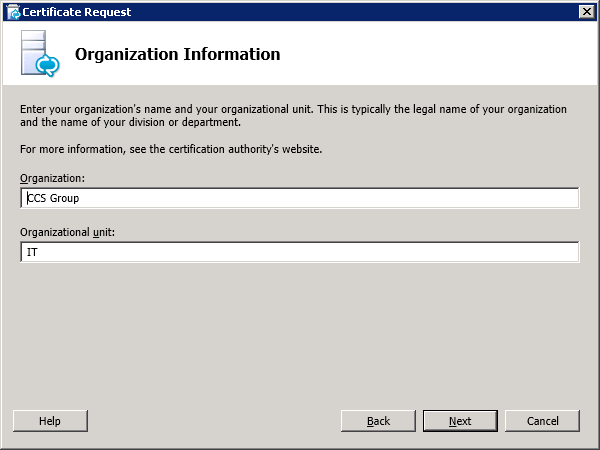This screenshot has height=450, width=600.
Task: Click the 'For more information' note
Action: pyautogui.click(x=170, y=149)
